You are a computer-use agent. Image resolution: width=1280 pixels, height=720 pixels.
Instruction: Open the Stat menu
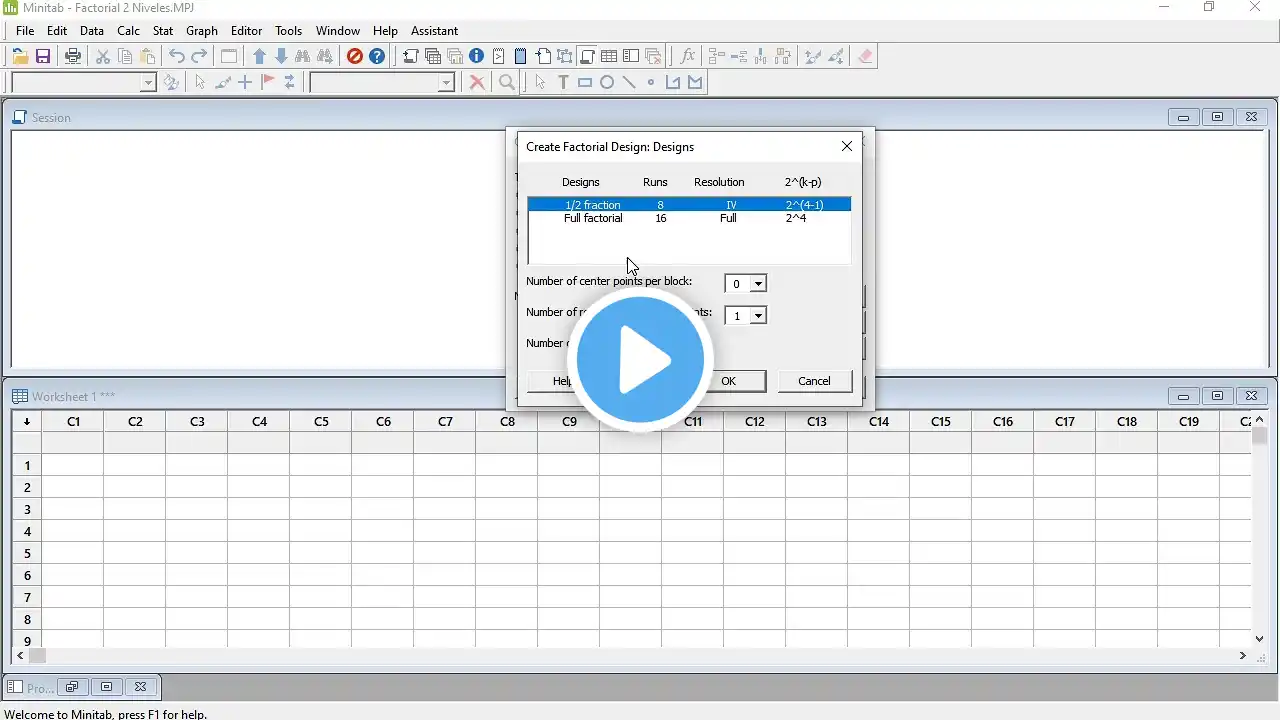pyautogui.click(x=163, y=31)
